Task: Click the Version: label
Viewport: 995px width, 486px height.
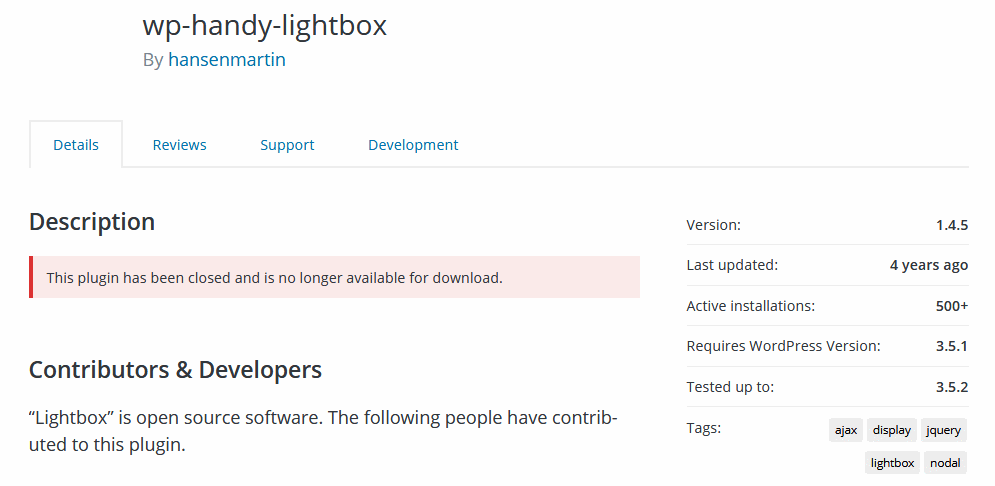Action: click(713, 225)
